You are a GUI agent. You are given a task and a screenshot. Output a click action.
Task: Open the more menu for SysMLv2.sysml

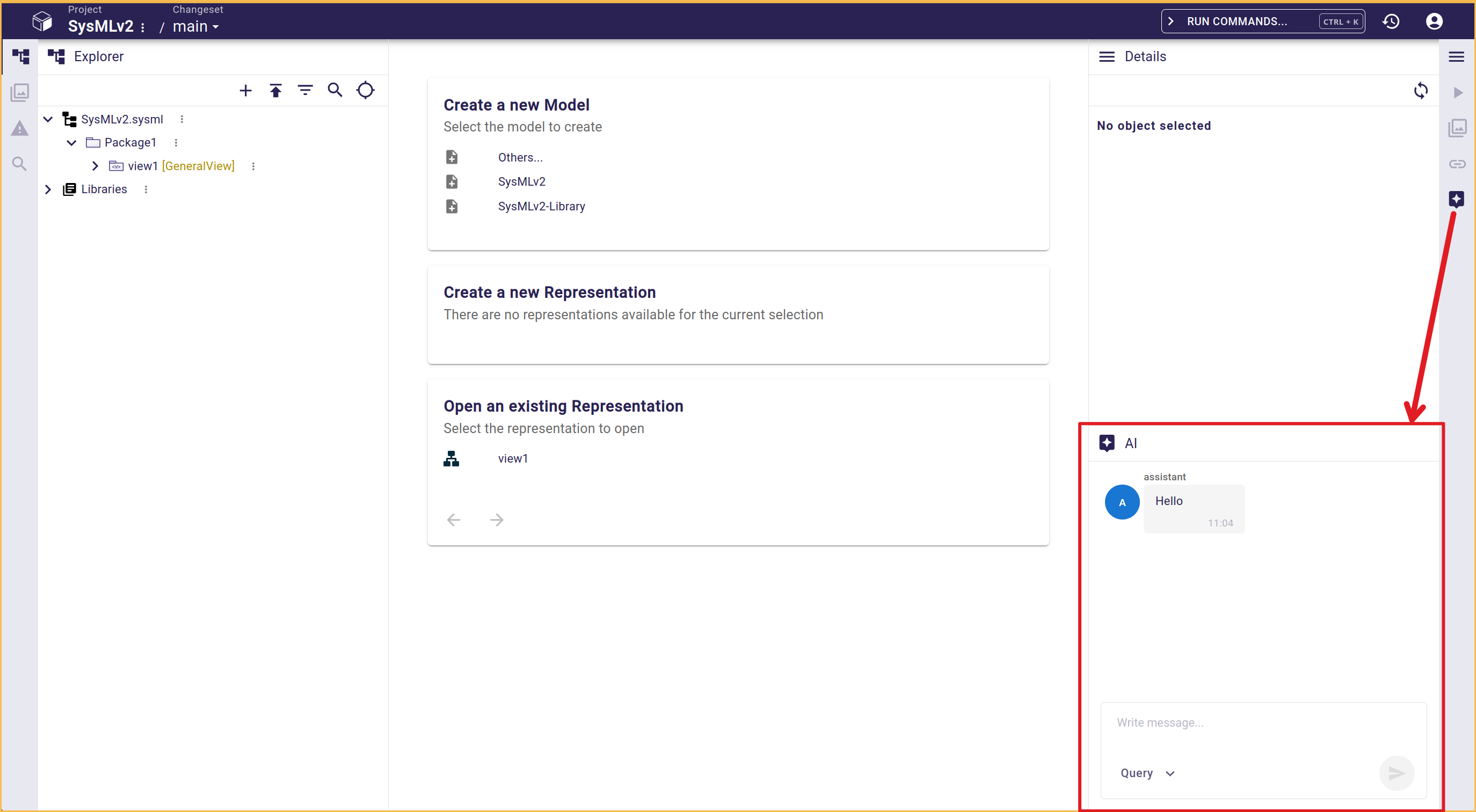(x=182, y=119)
